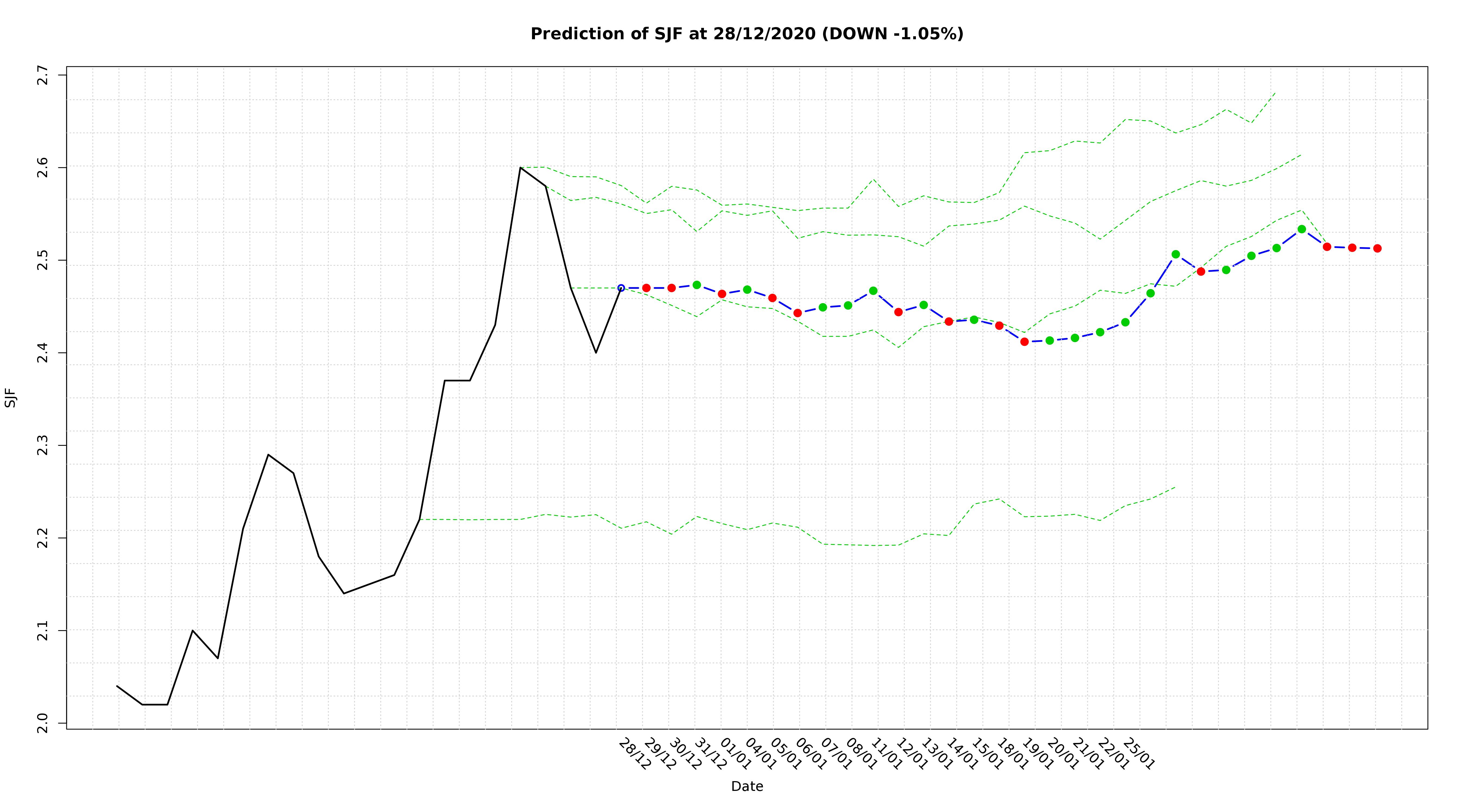Click the black line's starting point on left
This screenshot has height=812, width=1462.
tap(117, 686)
